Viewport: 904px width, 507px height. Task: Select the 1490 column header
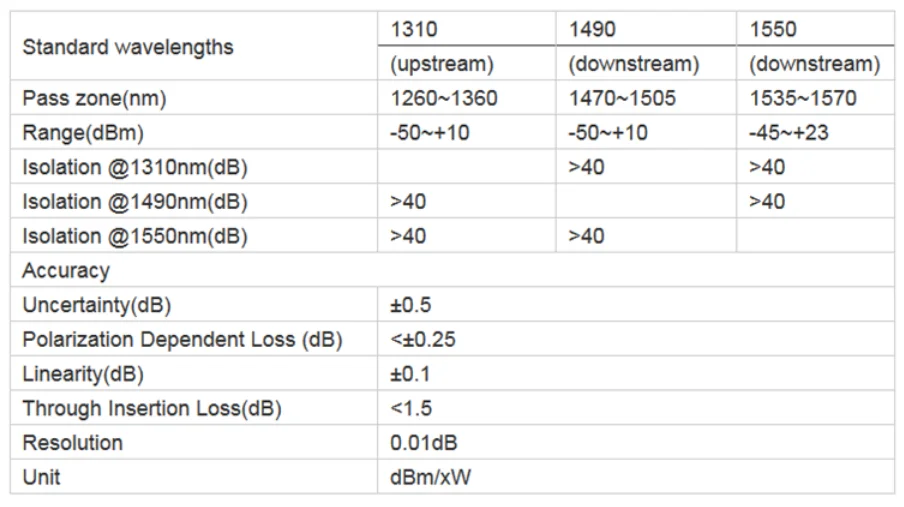click(646, 29)
